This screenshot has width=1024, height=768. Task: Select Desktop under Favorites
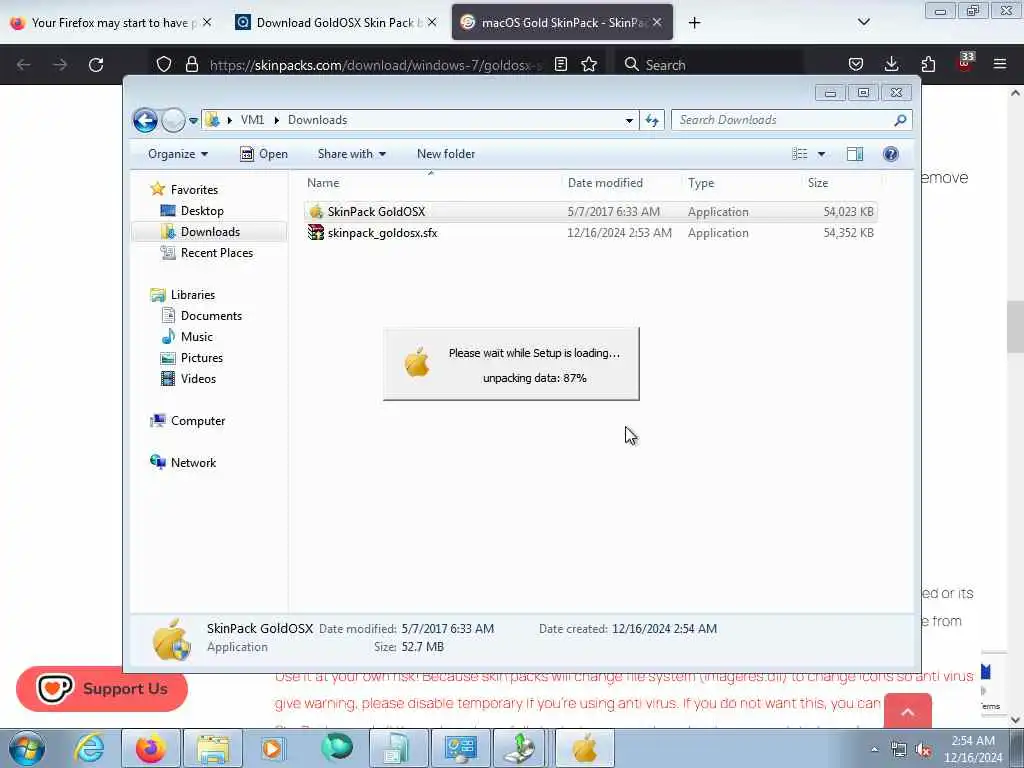click(202, 211)
